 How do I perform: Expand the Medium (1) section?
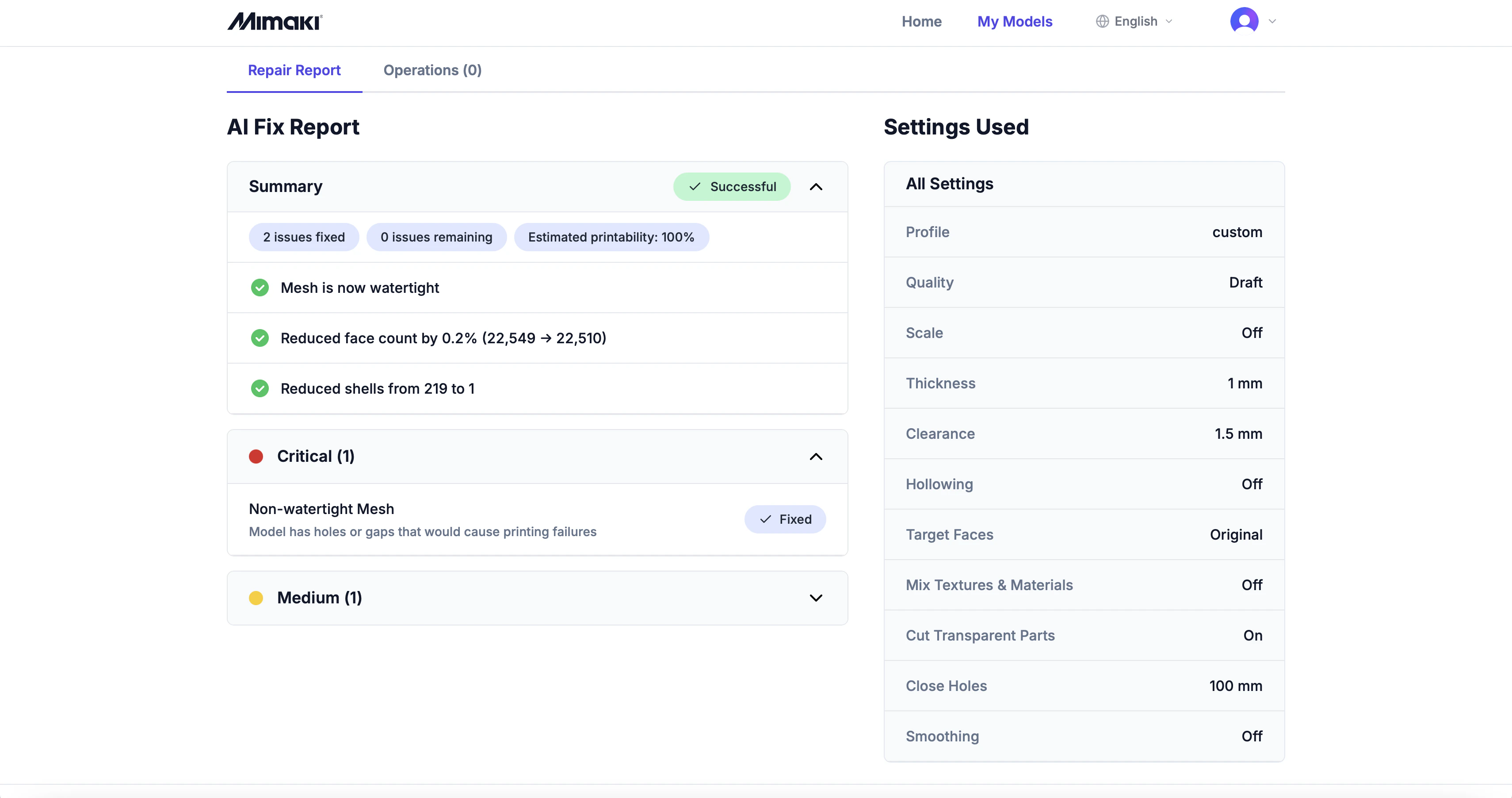(x=815, y=598)
